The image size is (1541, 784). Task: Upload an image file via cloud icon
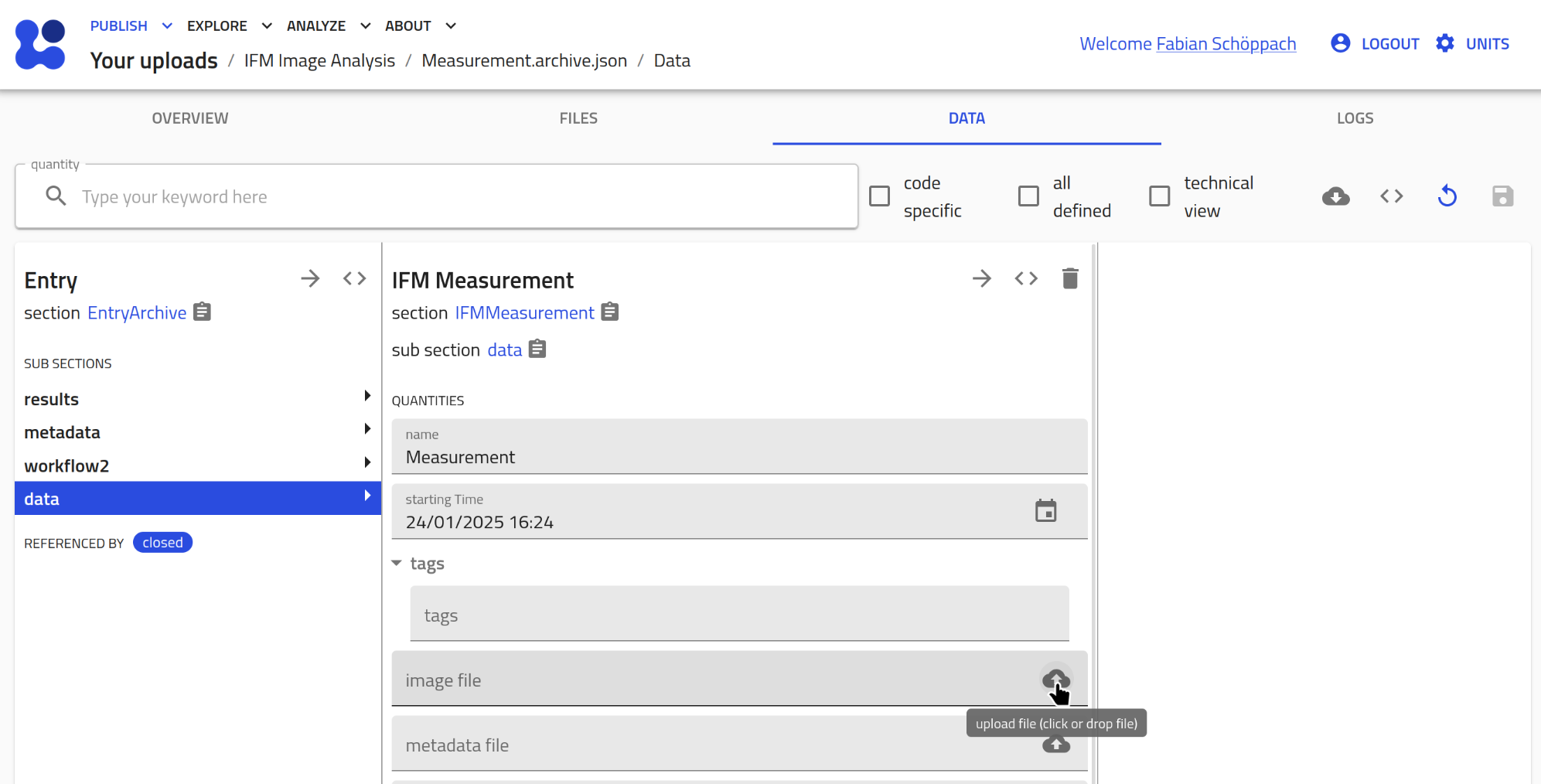click(1055, 680)
